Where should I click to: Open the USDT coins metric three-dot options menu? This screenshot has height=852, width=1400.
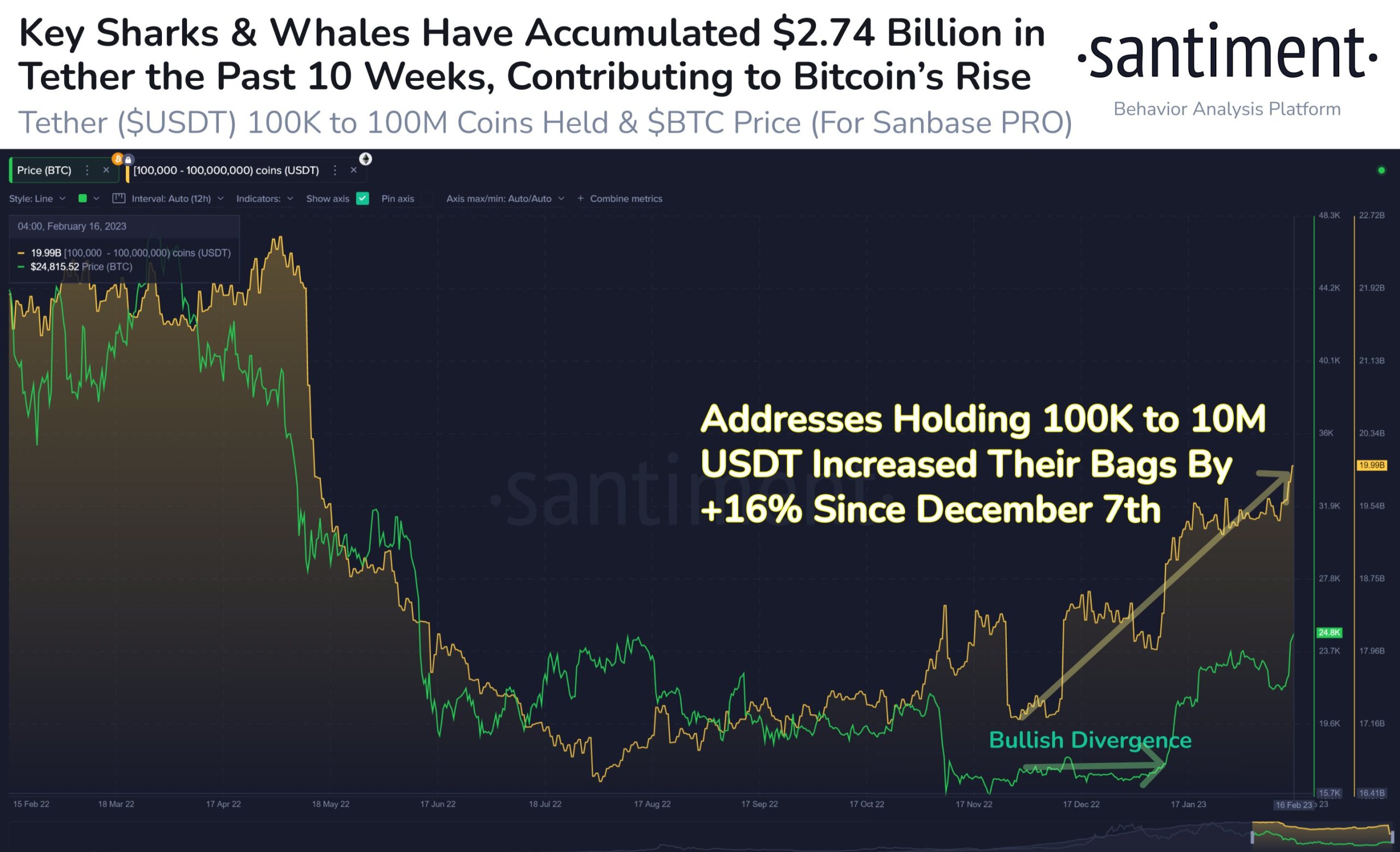tap(335, 171)
